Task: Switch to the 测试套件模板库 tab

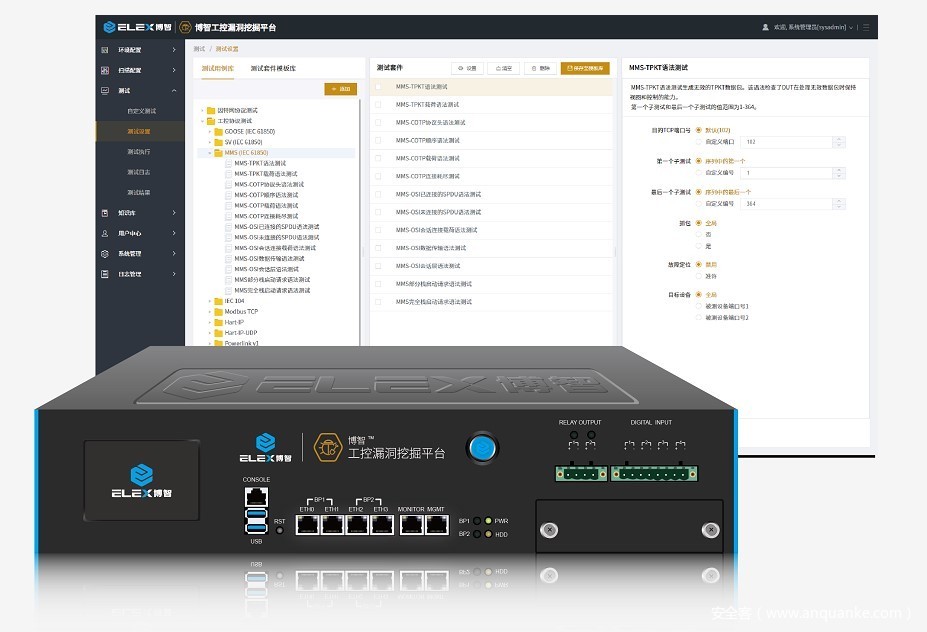Action: 273,68
